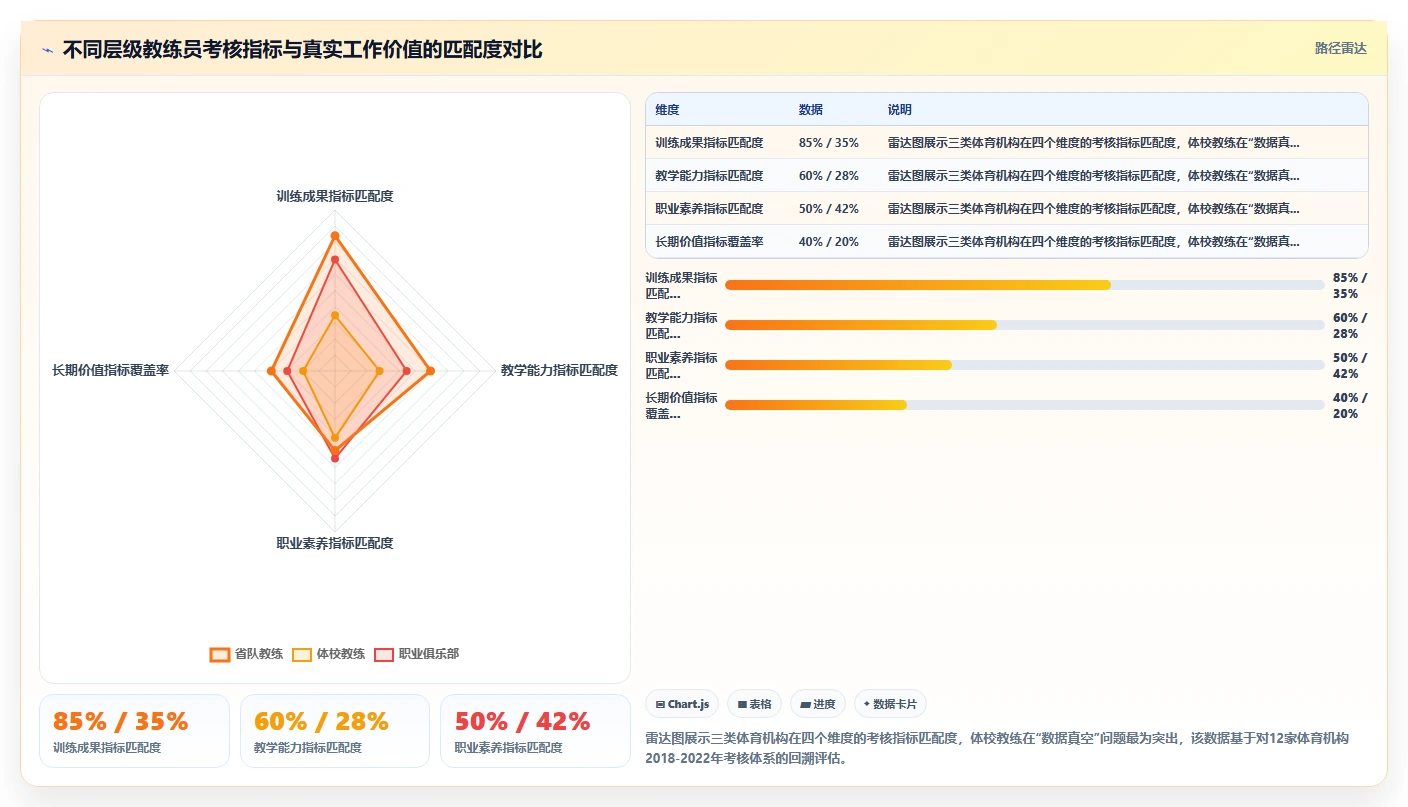This screenshot has width=1408, height=807.
Task: Select table row 职业素养指标匹配度
Action: [1007, 209]
